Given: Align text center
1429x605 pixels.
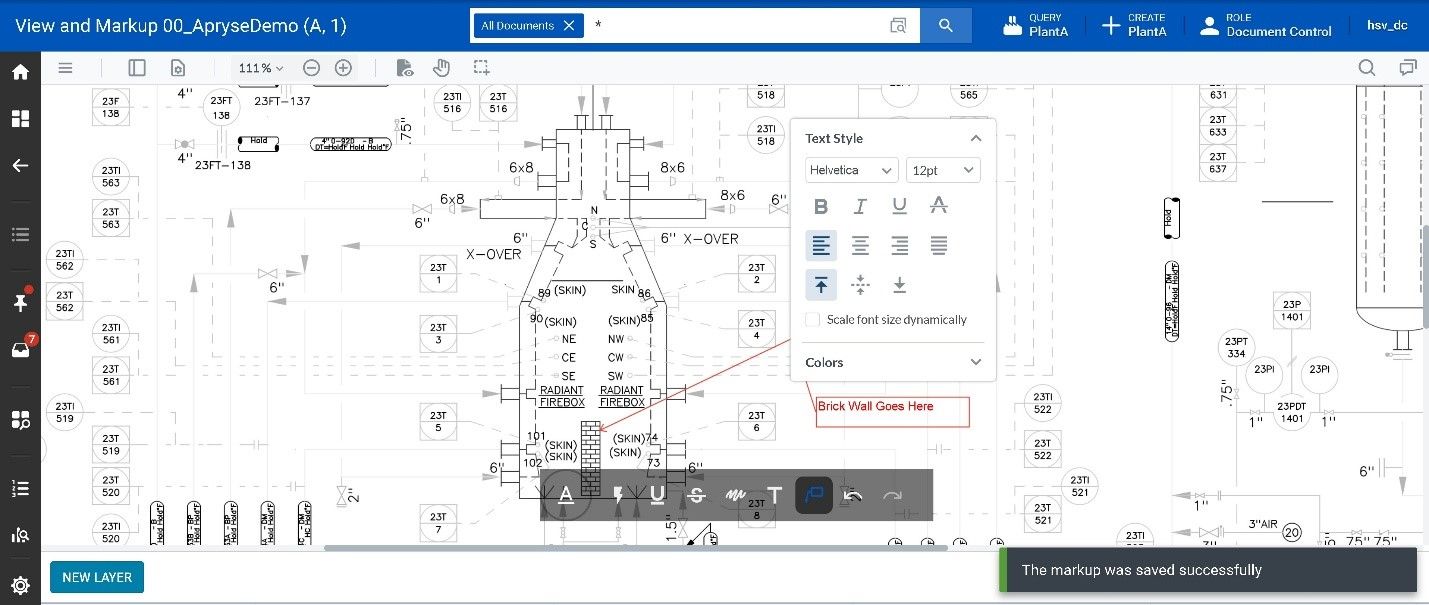Looking at the screenshot, I should click(x=860, y=245).
